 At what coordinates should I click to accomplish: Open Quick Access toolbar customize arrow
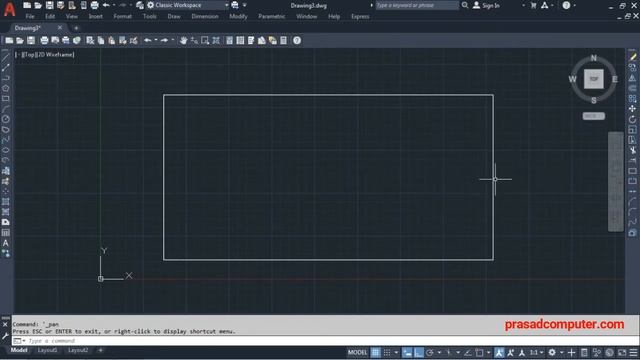(245, 5)
